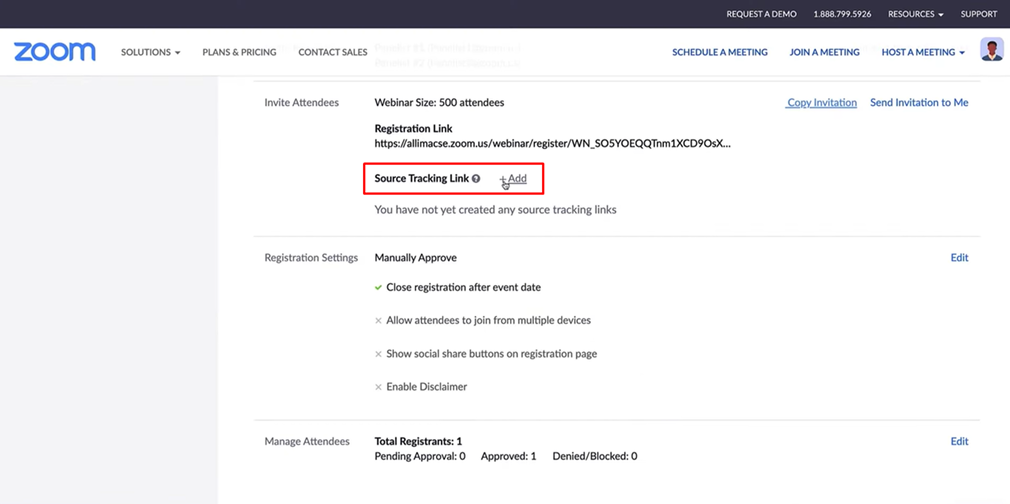Expand the Solutions dropdown
The width and height of the screenshot is (1010, 504).
coord(150,52)
